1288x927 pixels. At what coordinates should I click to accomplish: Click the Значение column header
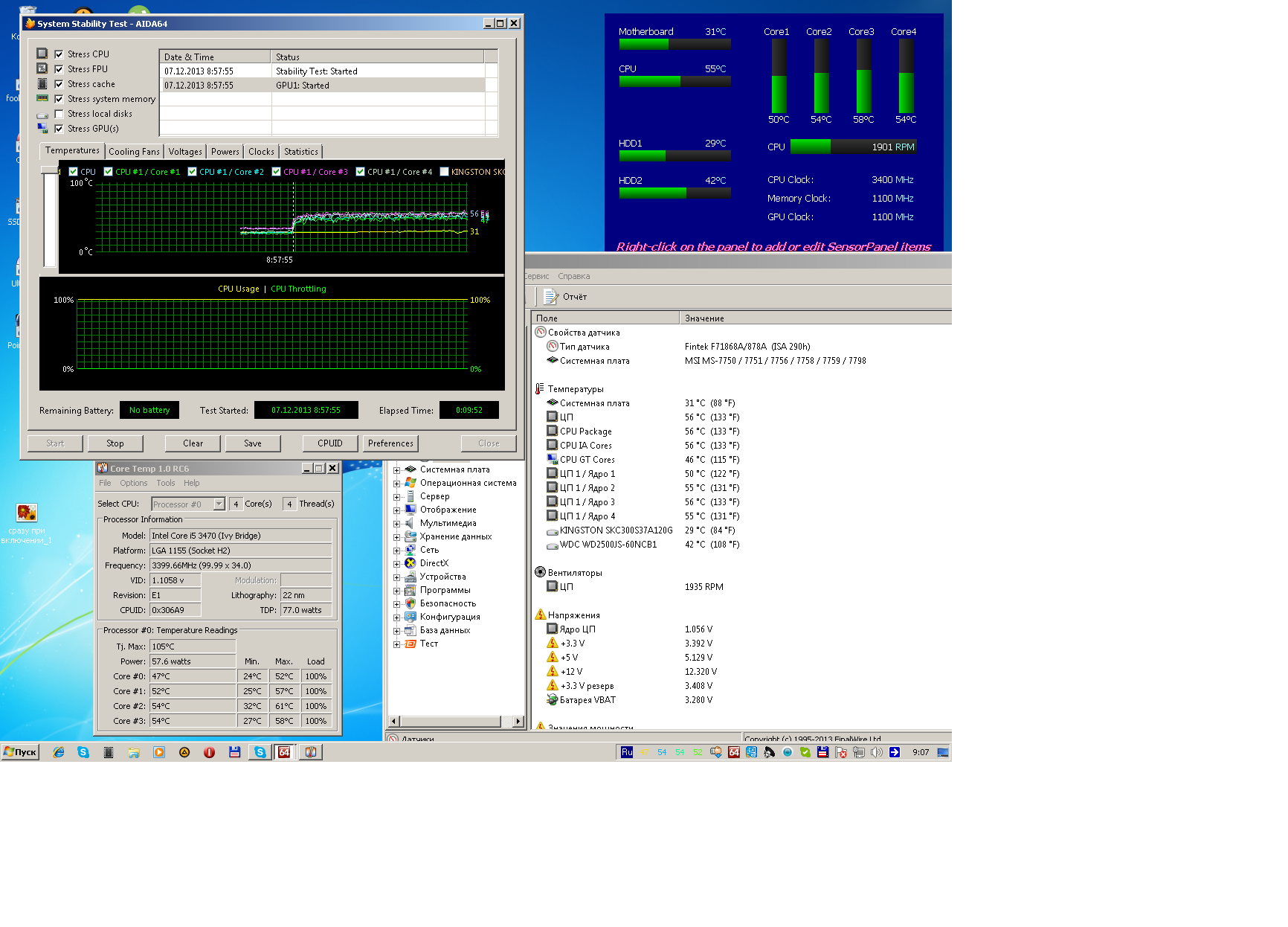[x=816, y=318]
